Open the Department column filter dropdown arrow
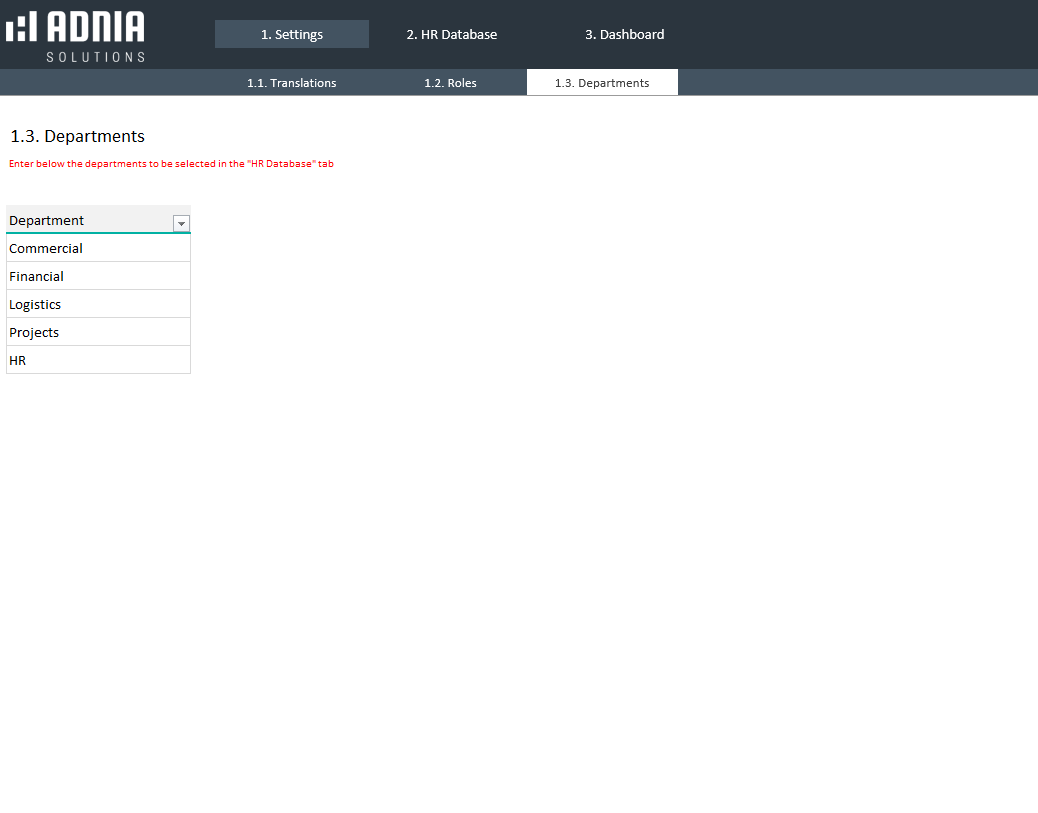This screenshot has height=813, width=1038. tap(181, 224)
